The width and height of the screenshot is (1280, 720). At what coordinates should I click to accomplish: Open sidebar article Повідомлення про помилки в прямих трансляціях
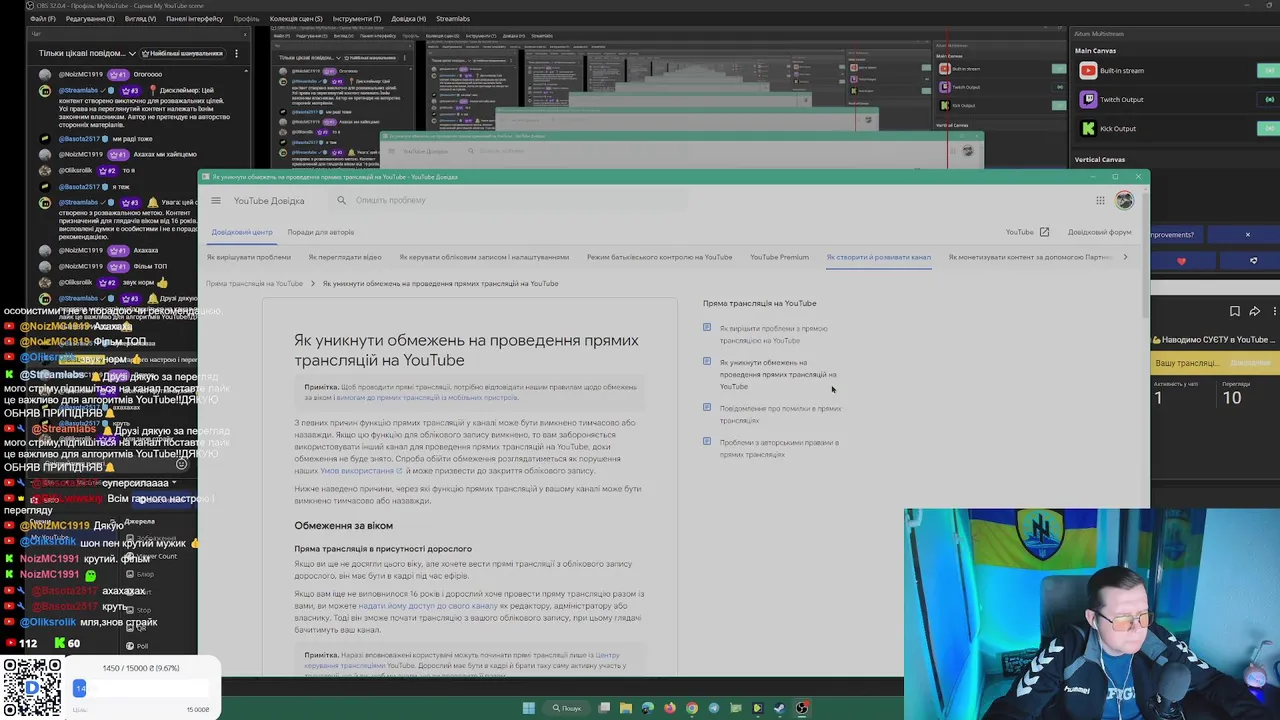click(x=780, y=414)
